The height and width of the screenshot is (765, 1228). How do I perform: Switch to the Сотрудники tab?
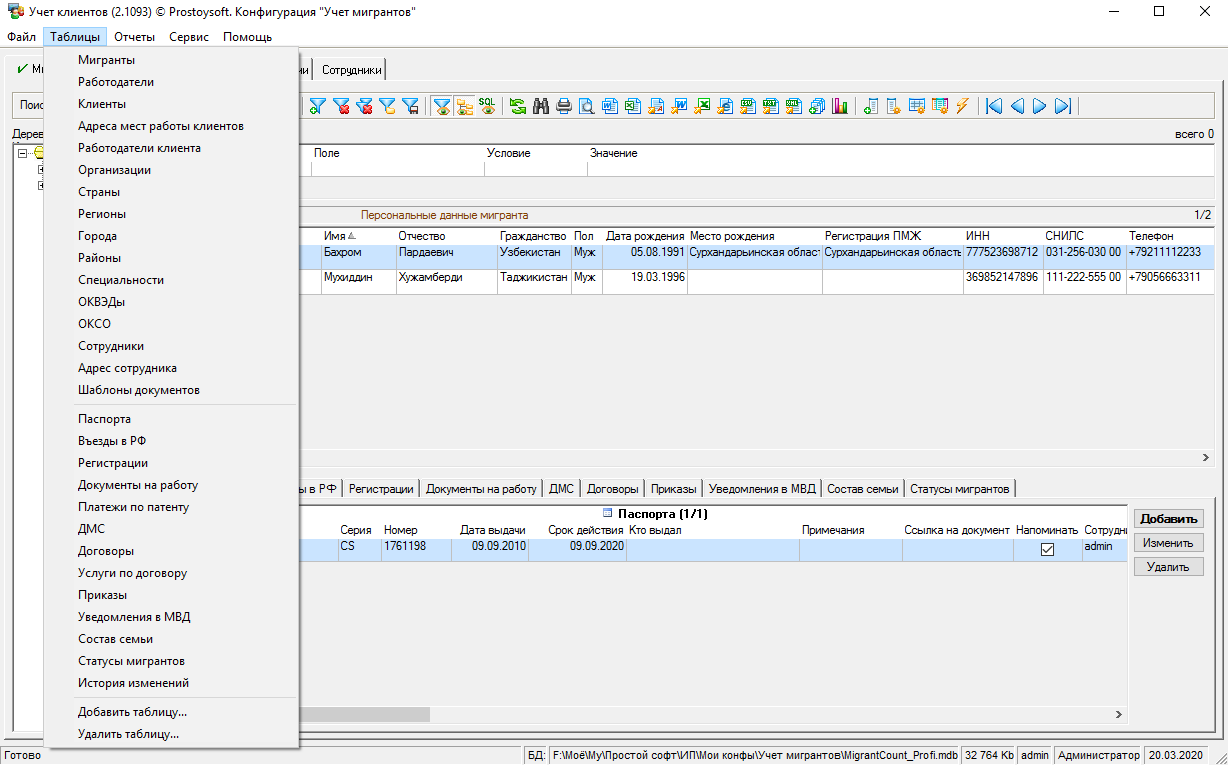(x=352, y=70)
